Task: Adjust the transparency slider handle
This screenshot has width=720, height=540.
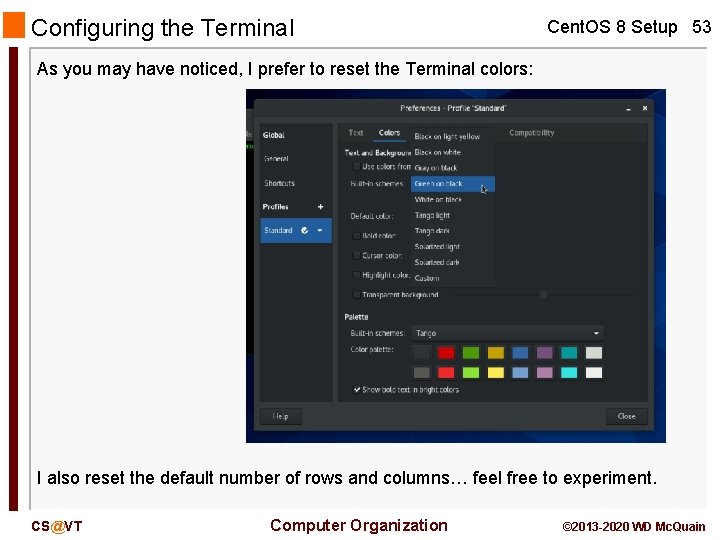Action: tap(544, 295)
